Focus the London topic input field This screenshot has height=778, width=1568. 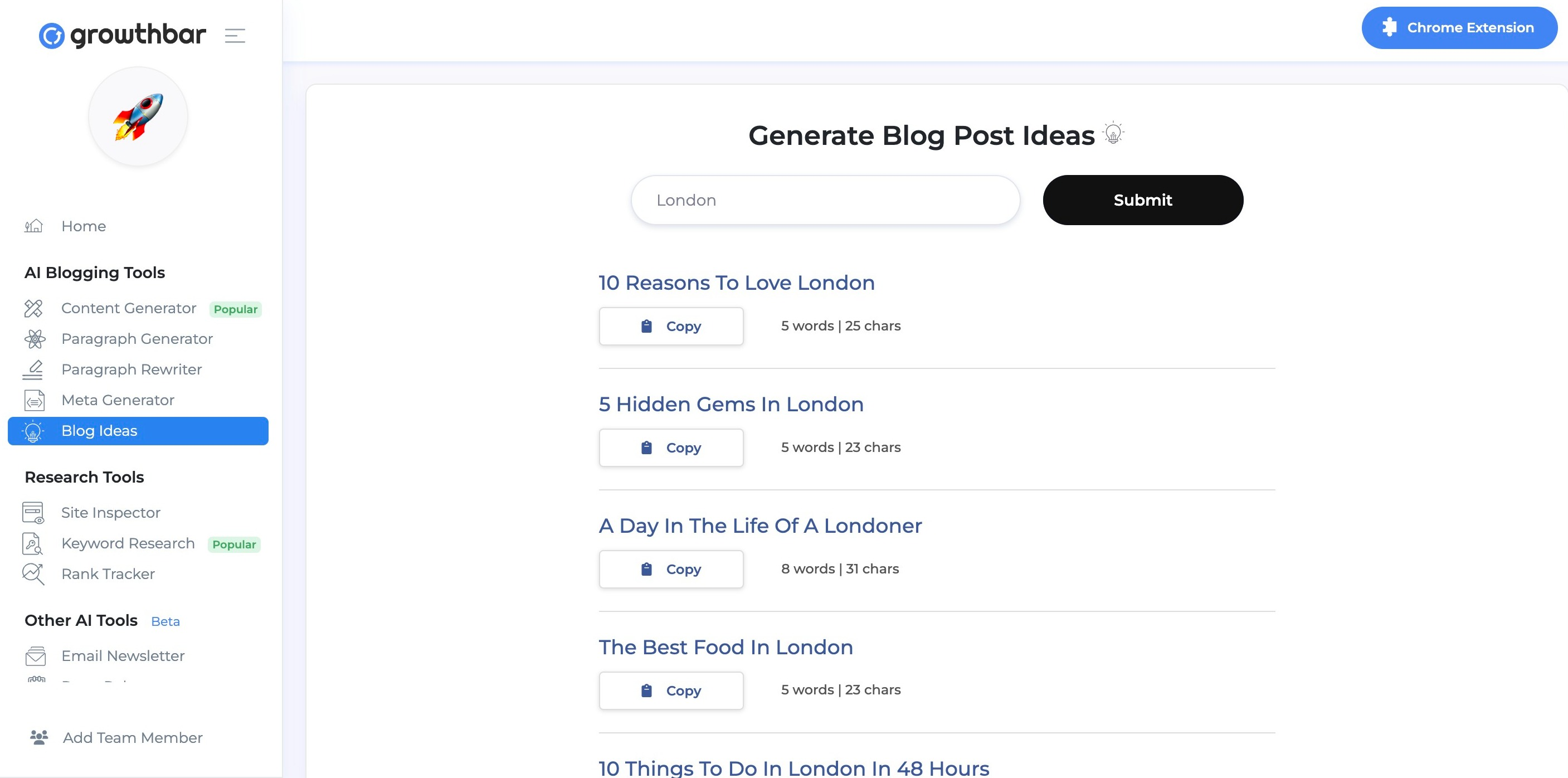(x=825, y=200)
